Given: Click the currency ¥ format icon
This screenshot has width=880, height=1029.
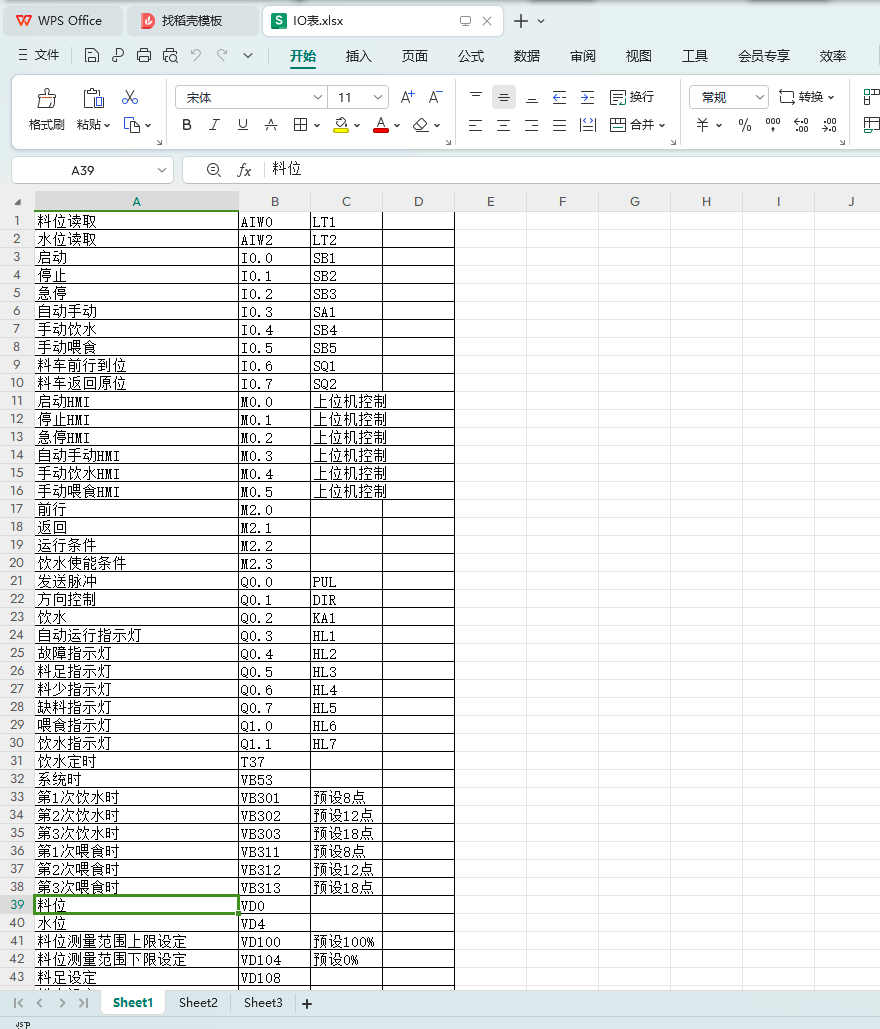Looking at the screenshot, I should (x=703, y=125).
